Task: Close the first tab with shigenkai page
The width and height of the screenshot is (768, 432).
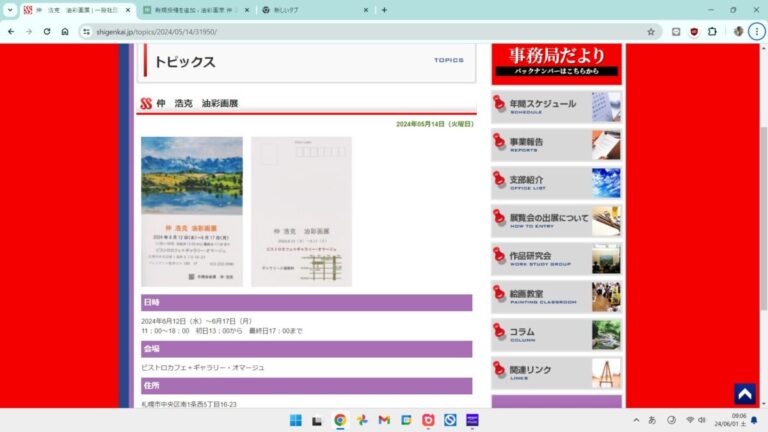Action: 128,10
